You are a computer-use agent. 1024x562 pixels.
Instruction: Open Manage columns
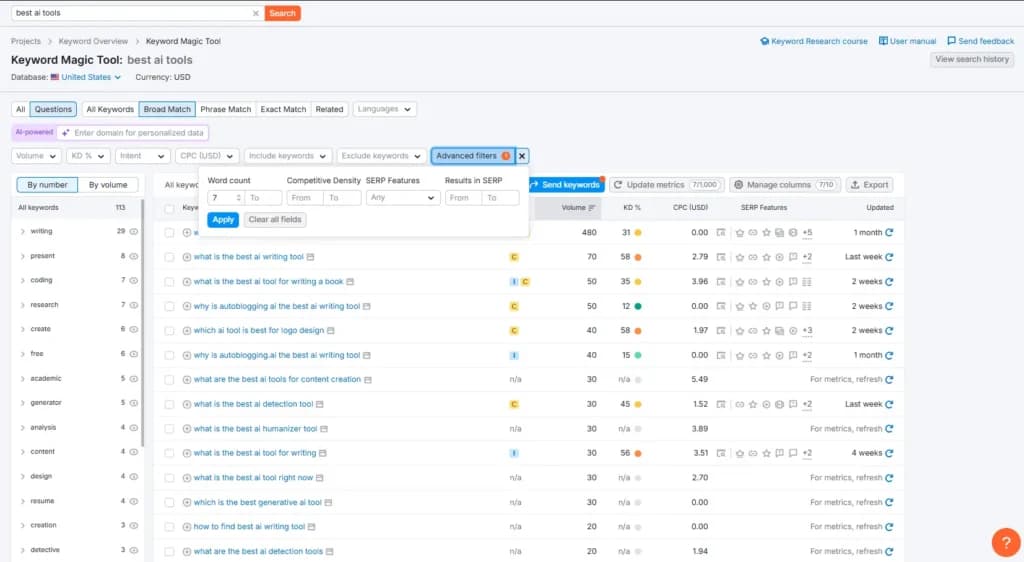[783, 185]
